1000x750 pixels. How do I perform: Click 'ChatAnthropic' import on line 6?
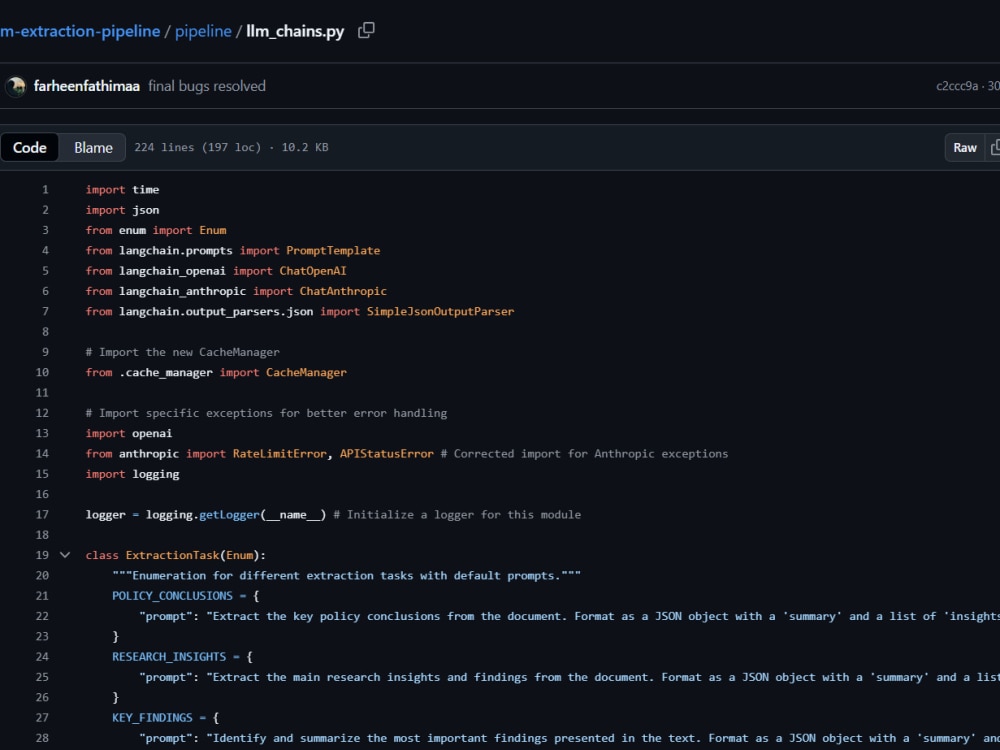click(x=343, y=291)
